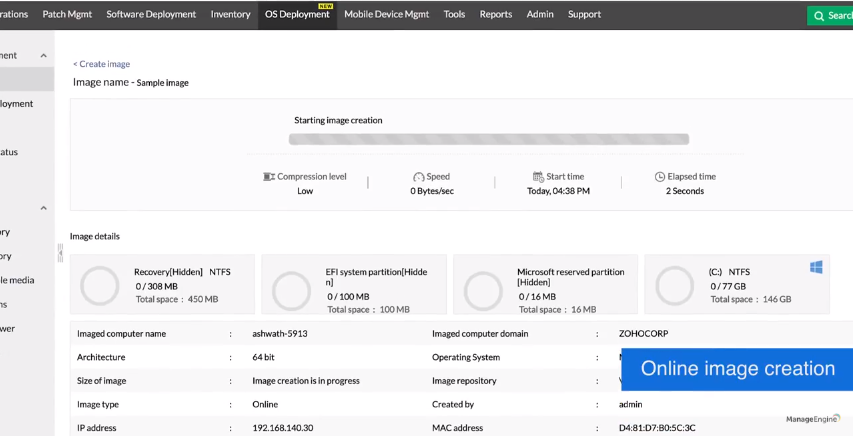853x438 pixels.
Task: Click the C: drive progress circle
Action: click(x=675, y=286)
